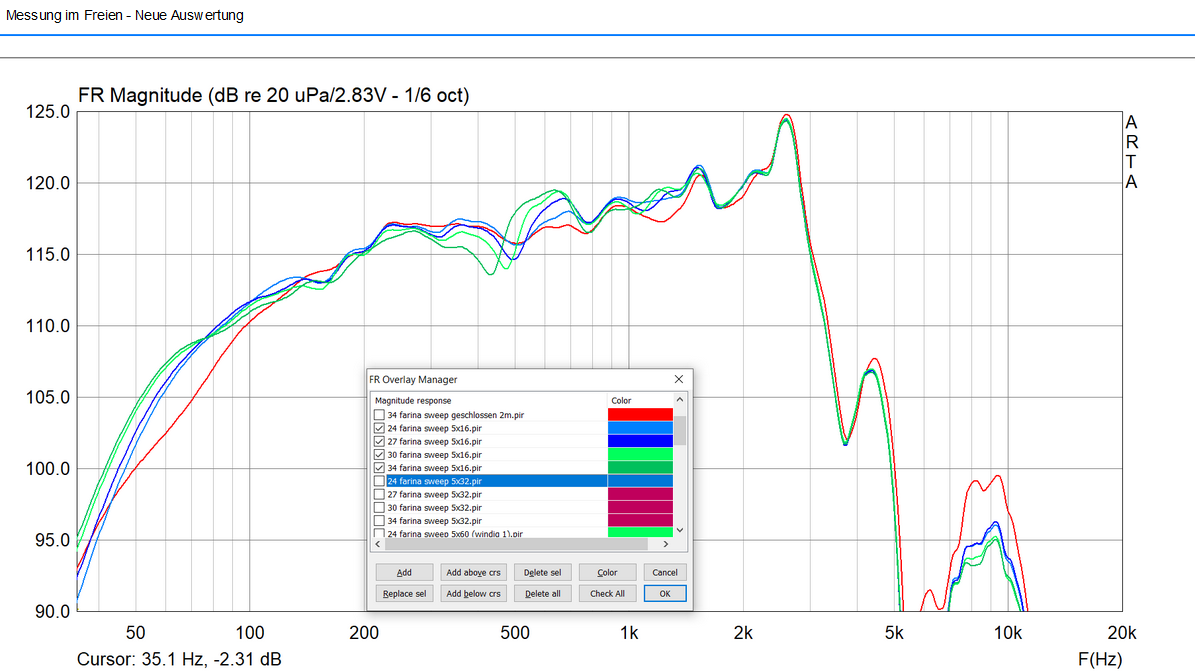1195x672 pixels.
Task: Close the FR Overlay Manager window
Action: point(678,379)
